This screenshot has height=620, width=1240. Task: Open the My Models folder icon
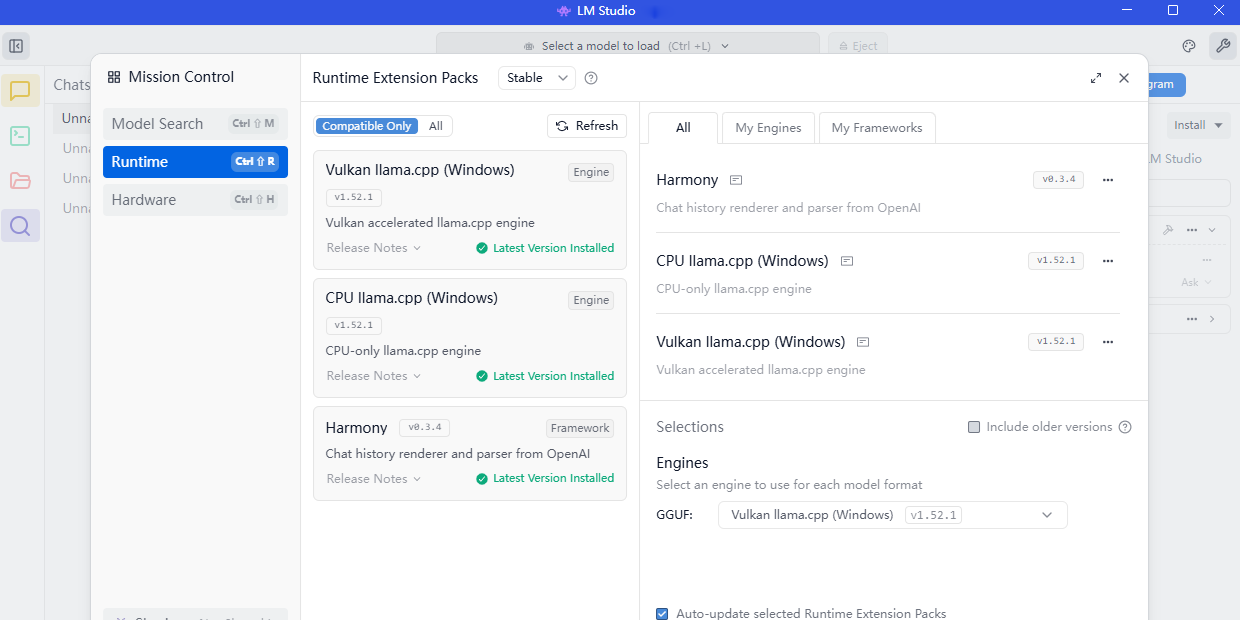(x=20, y=181)
